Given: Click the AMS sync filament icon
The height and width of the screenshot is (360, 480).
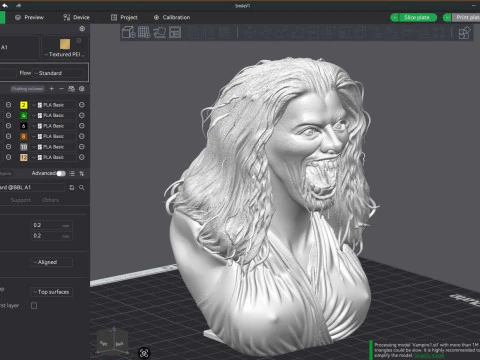Looking at the screenshot, I should (x=71, y=89).
